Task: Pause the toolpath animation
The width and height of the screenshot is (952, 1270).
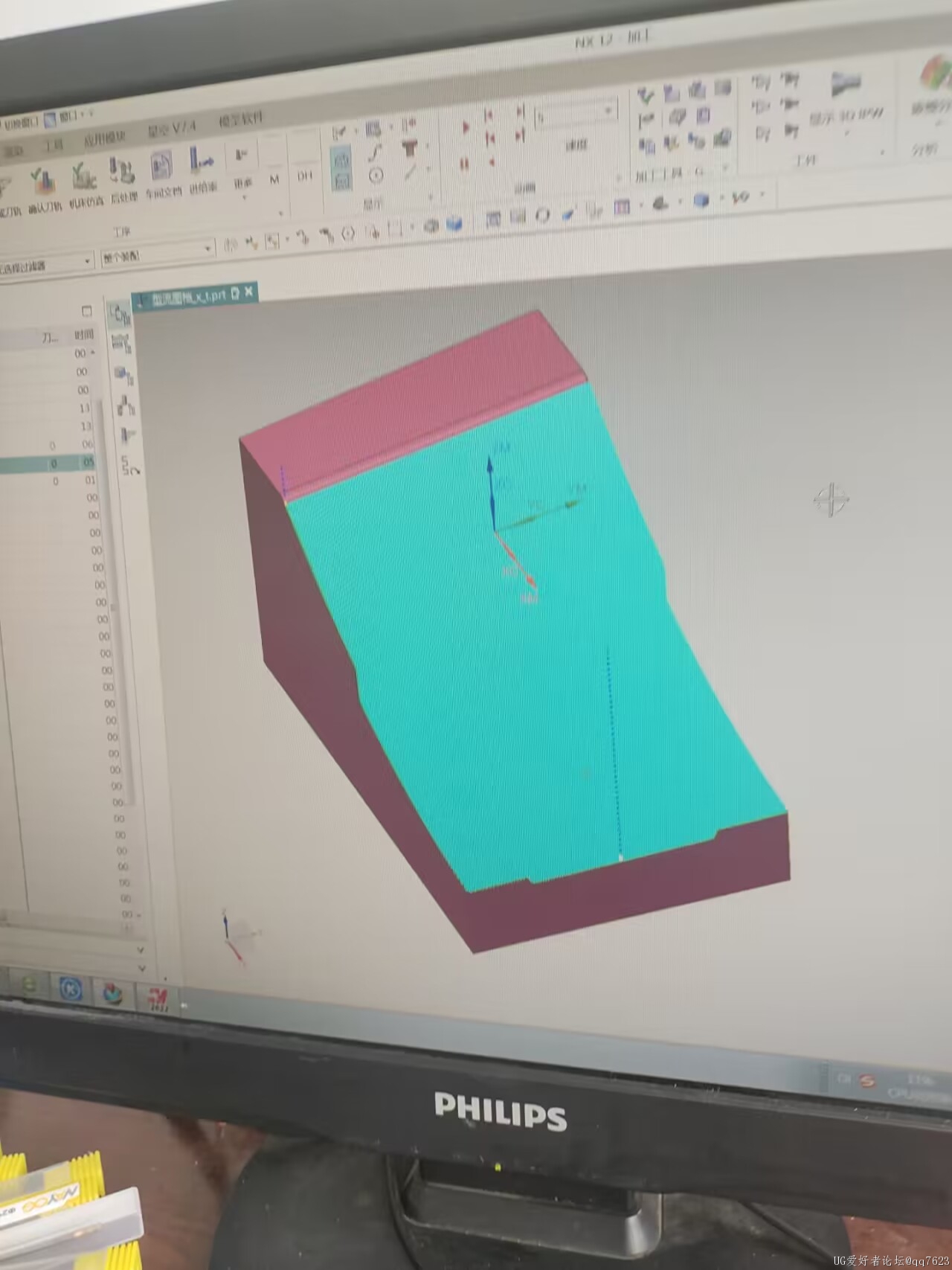Action: click(x=464, y=163)
